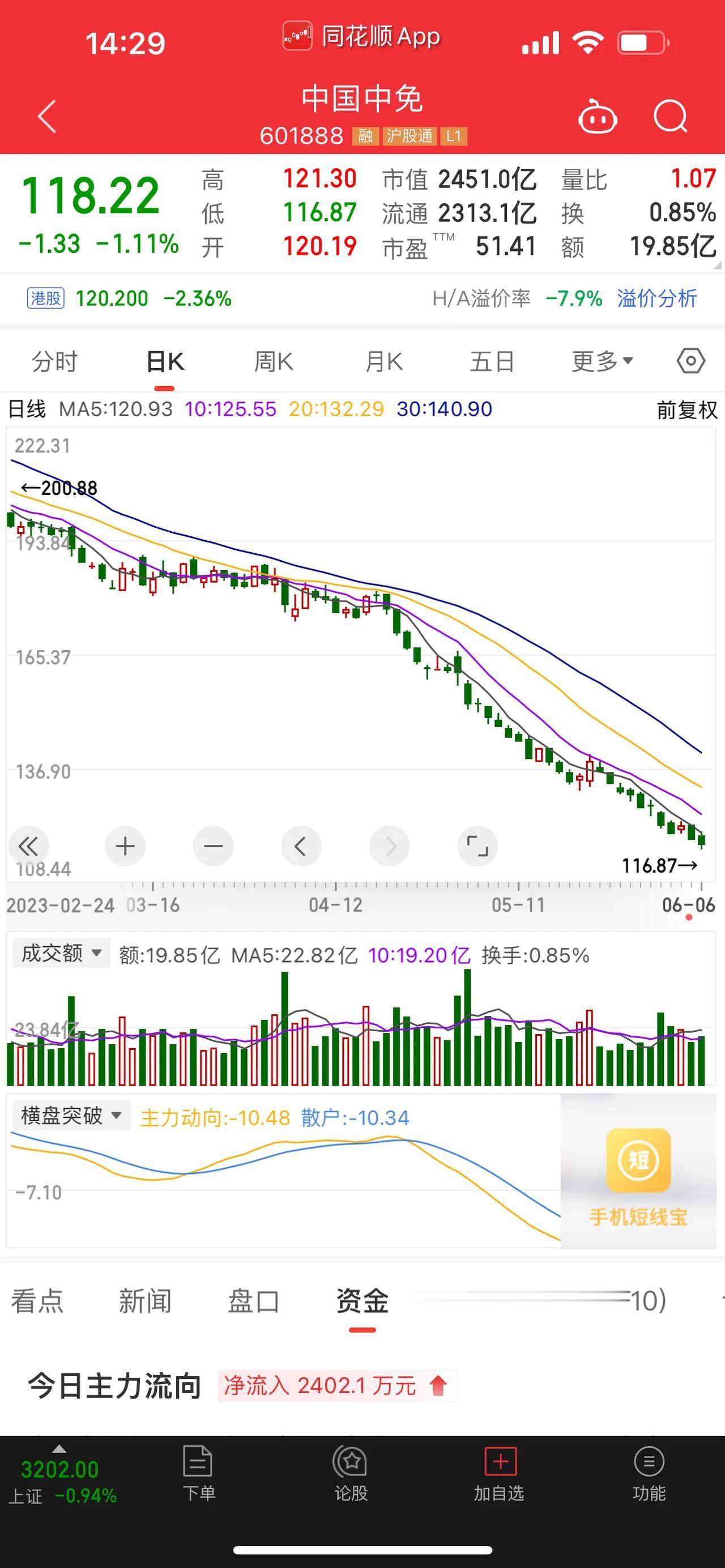
Task: Open 上证 3202.00 index quote
Action: tap(63, 1481)
